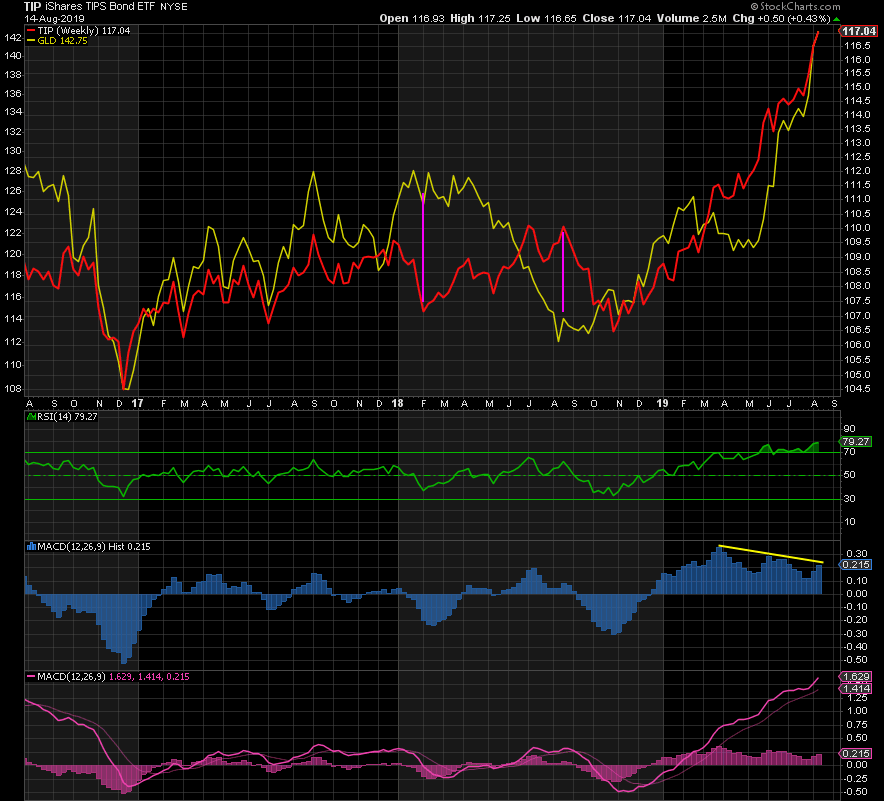The height and width of the screenshot is (801, 884).
Task: Click the 117.04 price tag on right axis
Action: pyautogui.click(x=858, y=31)
